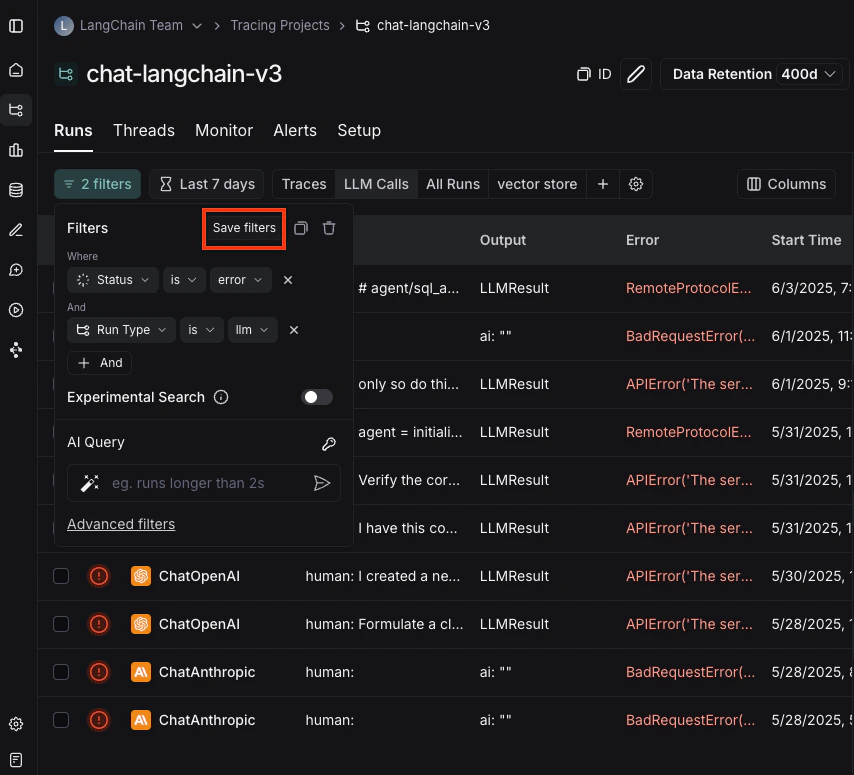Open view settings gear icon

[x=636, y=184]
